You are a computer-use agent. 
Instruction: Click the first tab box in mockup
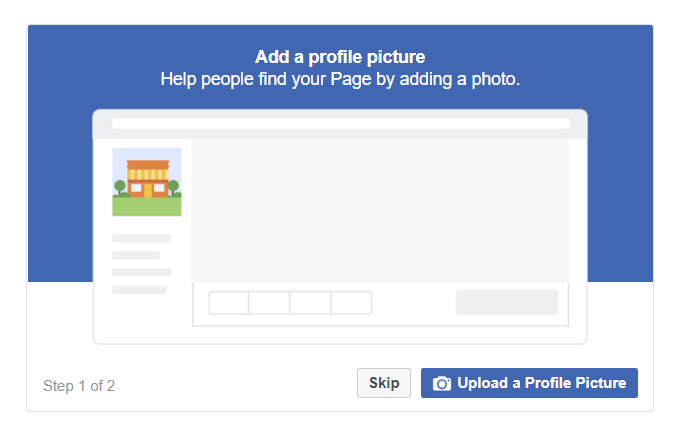[x=229, y=303]
